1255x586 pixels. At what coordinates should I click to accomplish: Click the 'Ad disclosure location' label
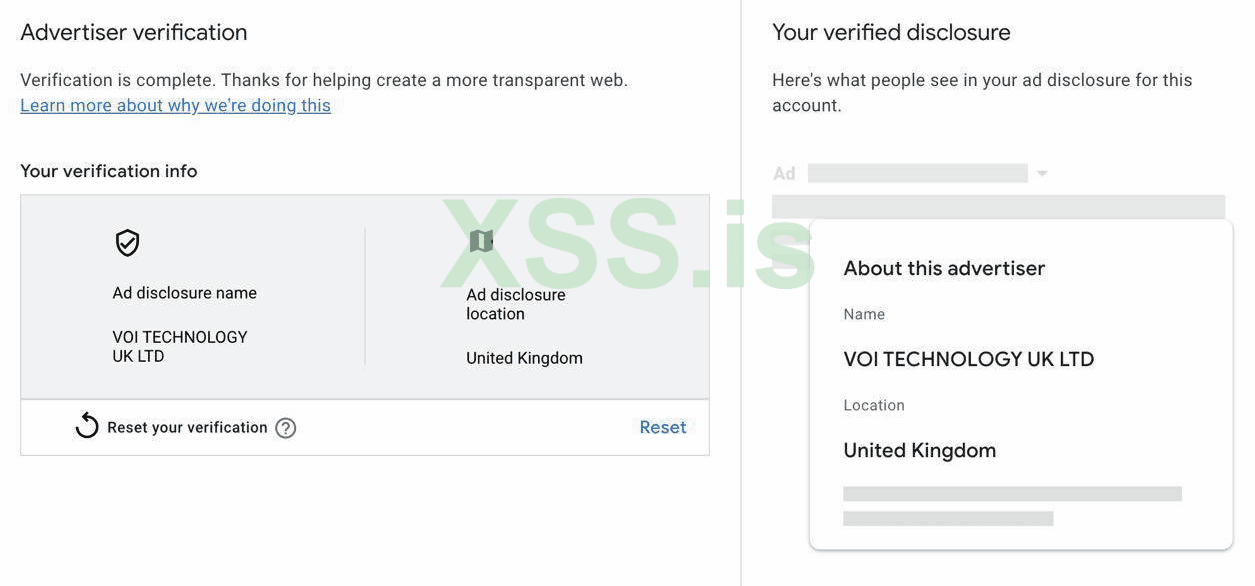pos(515,304)
